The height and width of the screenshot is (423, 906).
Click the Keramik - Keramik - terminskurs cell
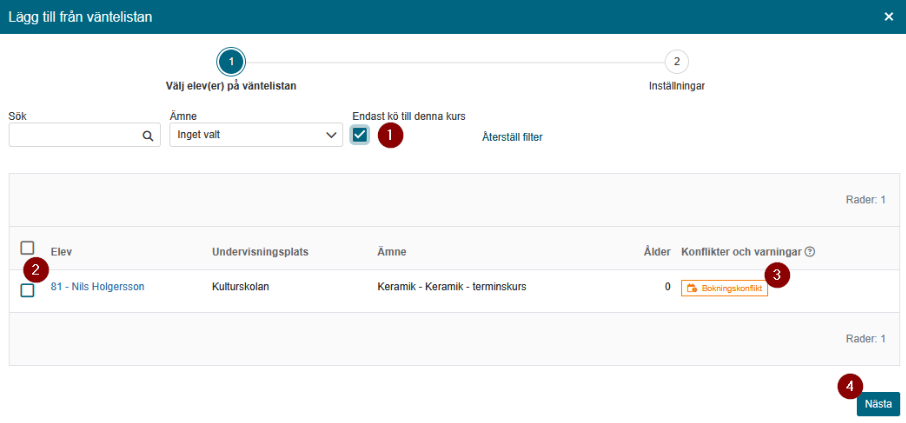(x=451, y=286)
